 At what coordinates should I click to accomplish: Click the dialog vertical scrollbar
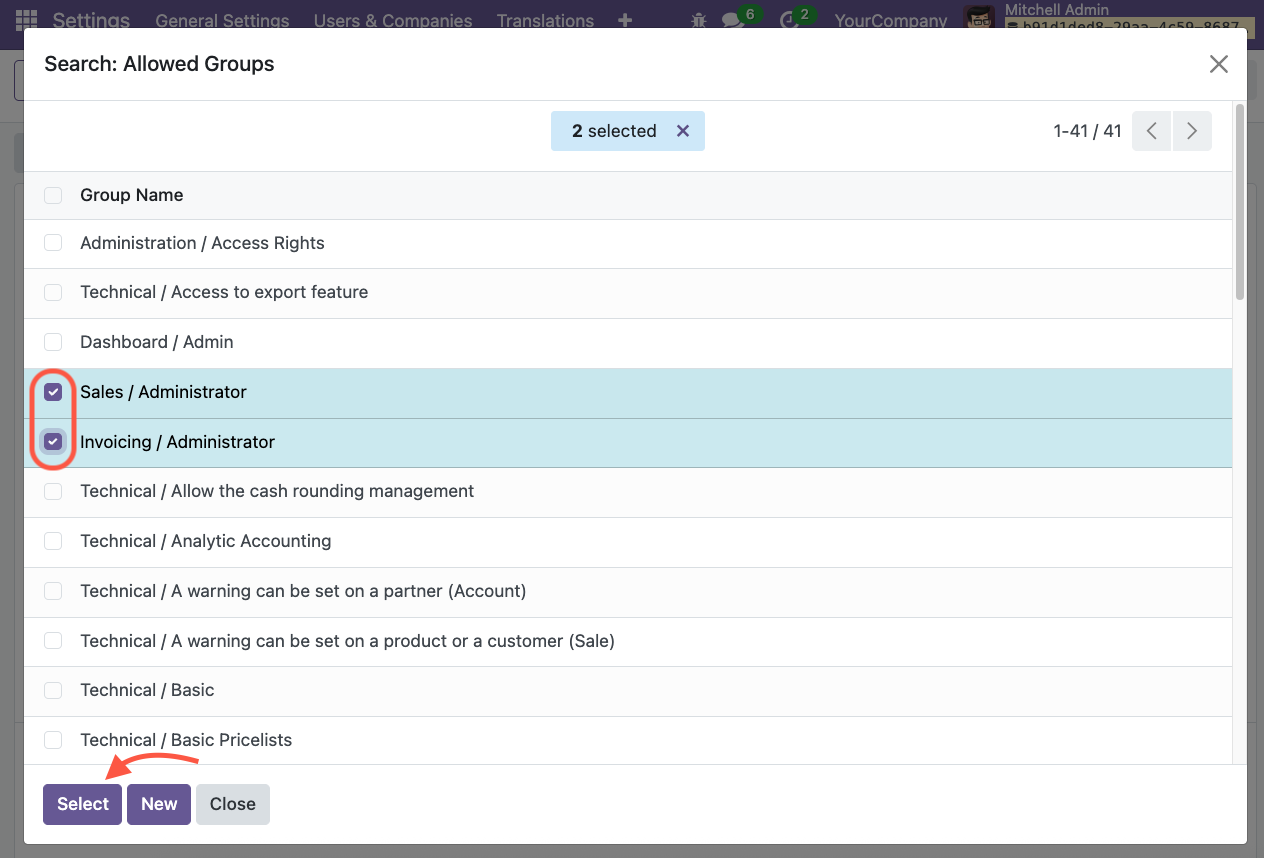(x=1240, y=200)
